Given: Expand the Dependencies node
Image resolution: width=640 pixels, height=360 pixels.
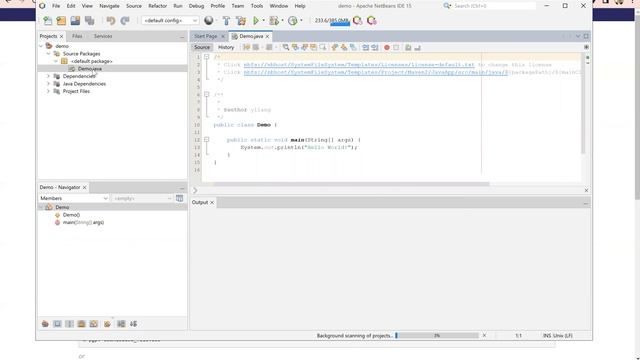Looking at the screenshot, I should point(48,76).
